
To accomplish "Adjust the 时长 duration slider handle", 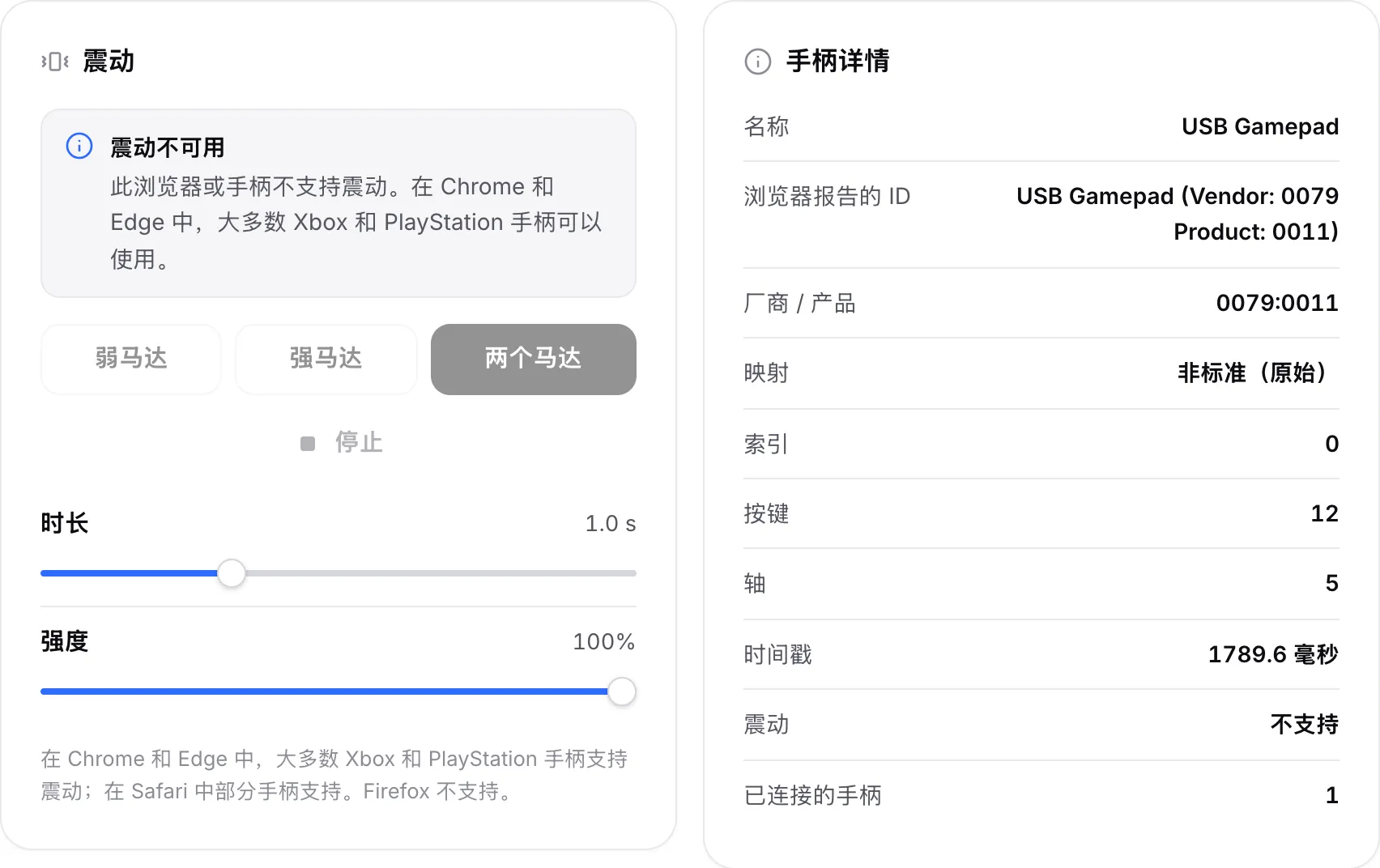I will click(x=232, y=573).
